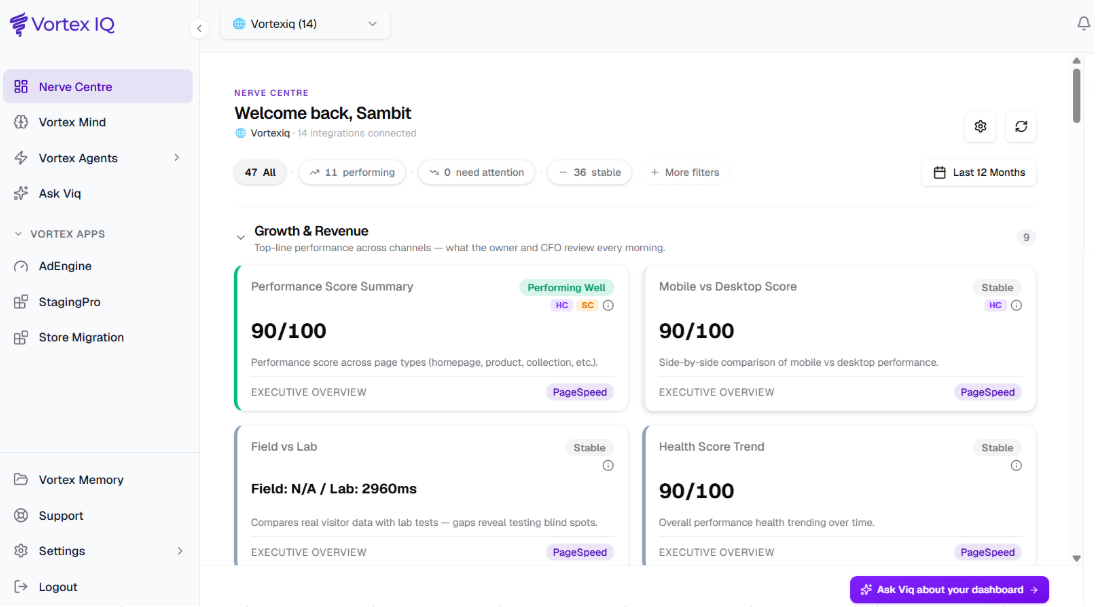This screenshot has width=1103, height=607.
Task: Click the Performing Well status badge
Action: click(566, 287)
